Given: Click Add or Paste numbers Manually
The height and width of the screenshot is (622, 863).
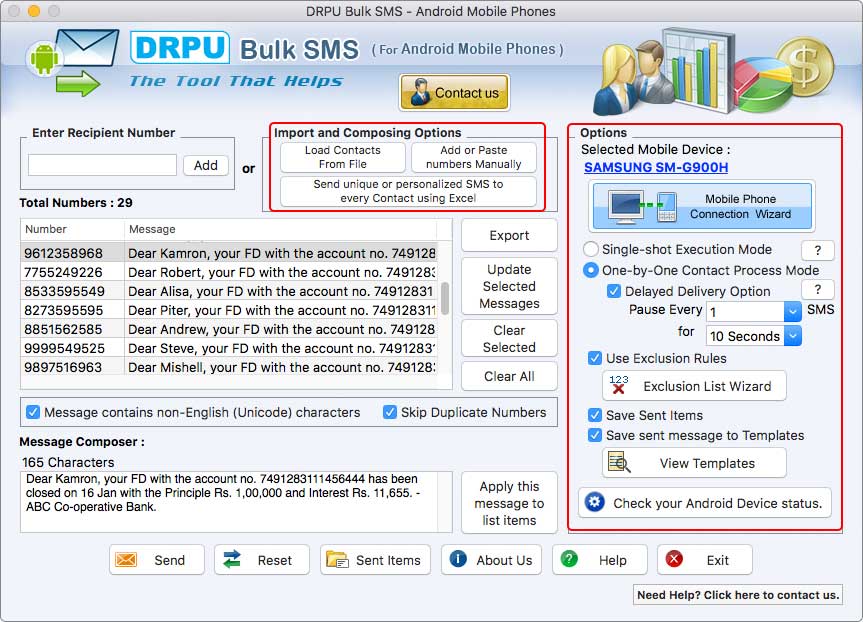Looking at the screenshot, I should (473, 157).
